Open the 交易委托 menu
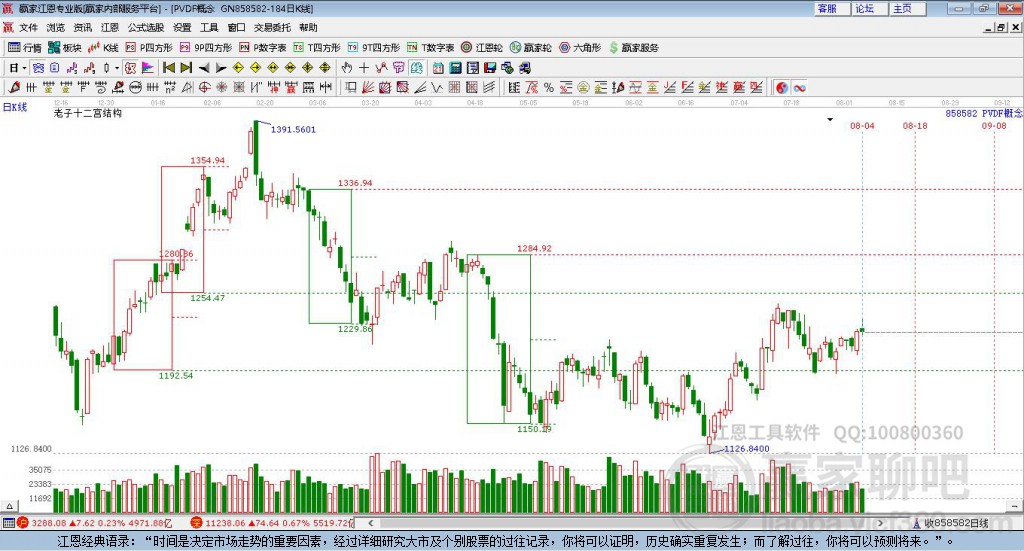The image size is (1024, 551). click(272, 27)
